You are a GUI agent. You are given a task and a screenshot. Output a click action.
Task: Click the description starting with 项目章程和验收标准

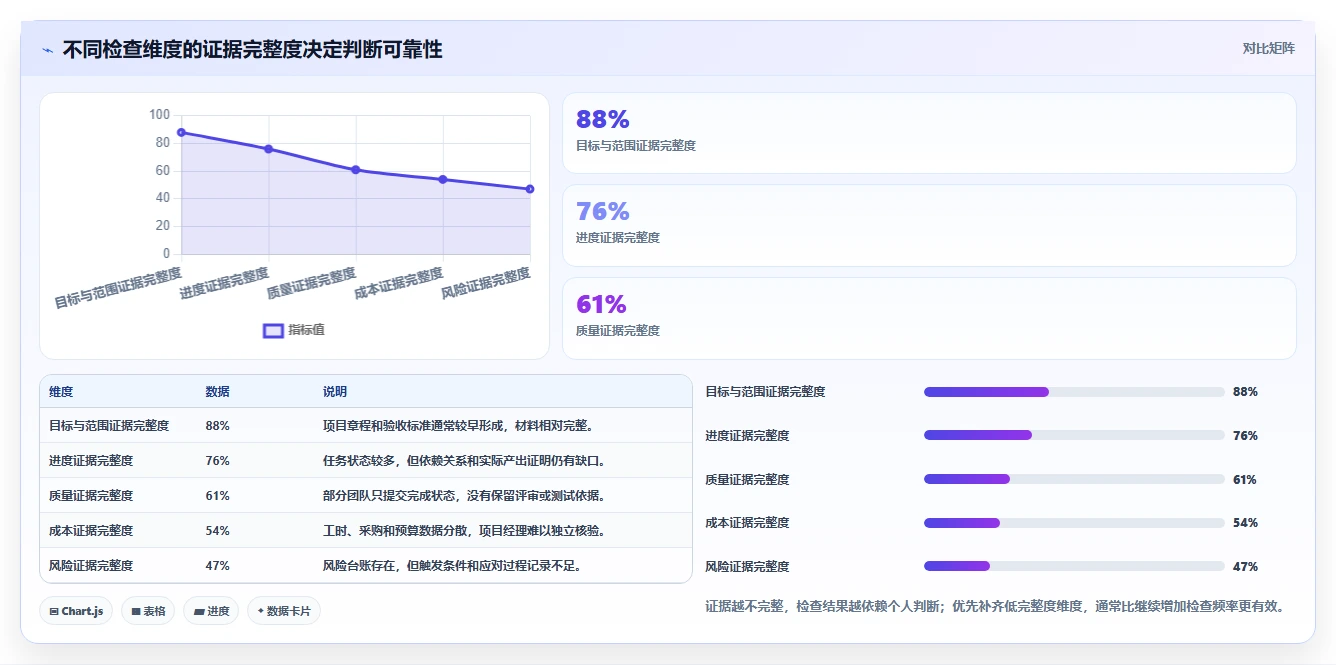coord(459,426)
